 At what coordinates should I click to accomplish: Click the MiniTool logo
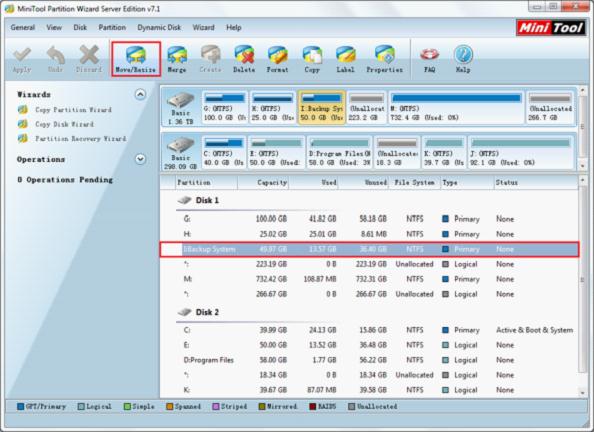551,28
